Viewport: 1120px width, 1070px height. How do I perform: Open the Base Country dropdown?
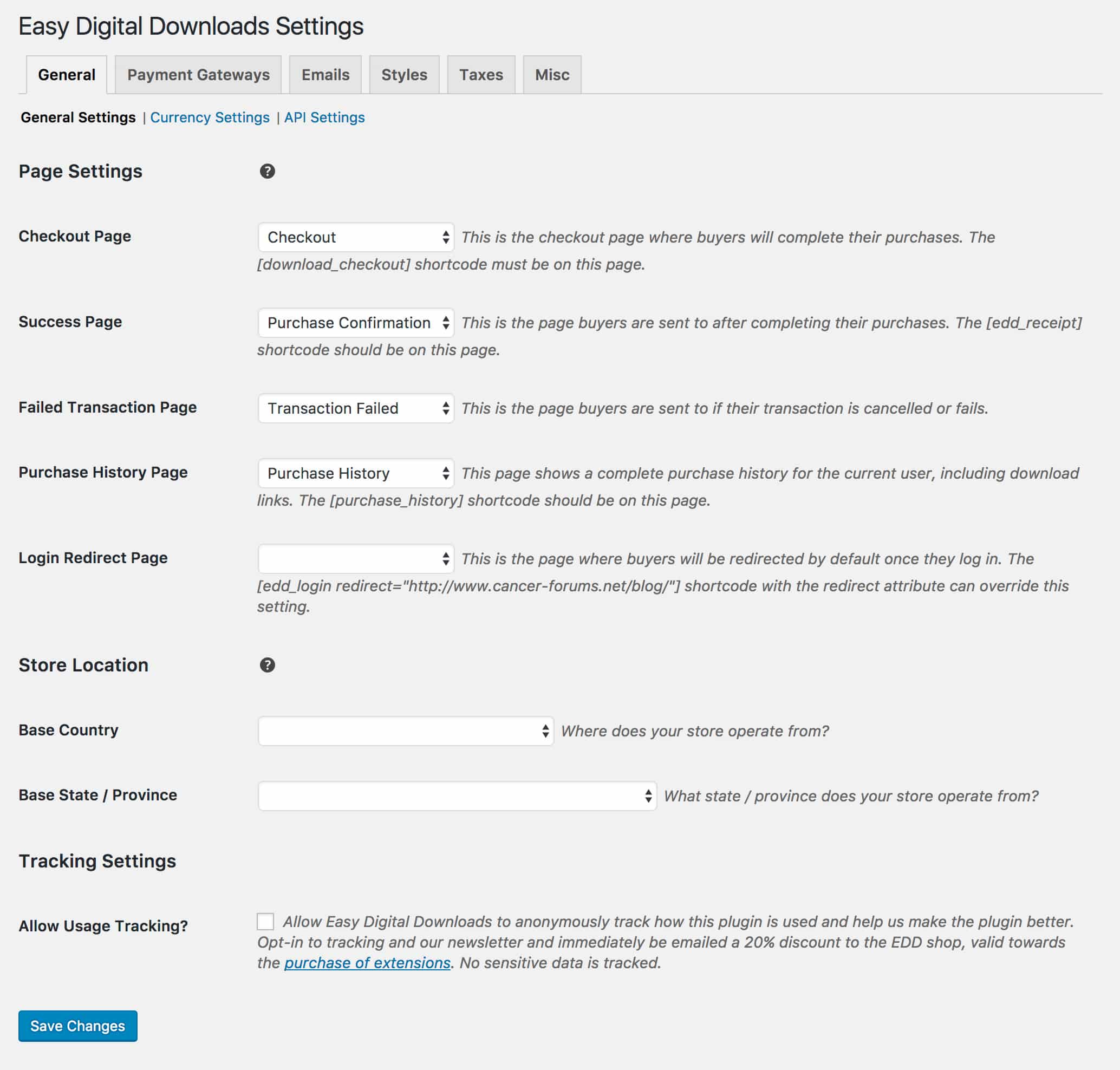tap(406, 731)
